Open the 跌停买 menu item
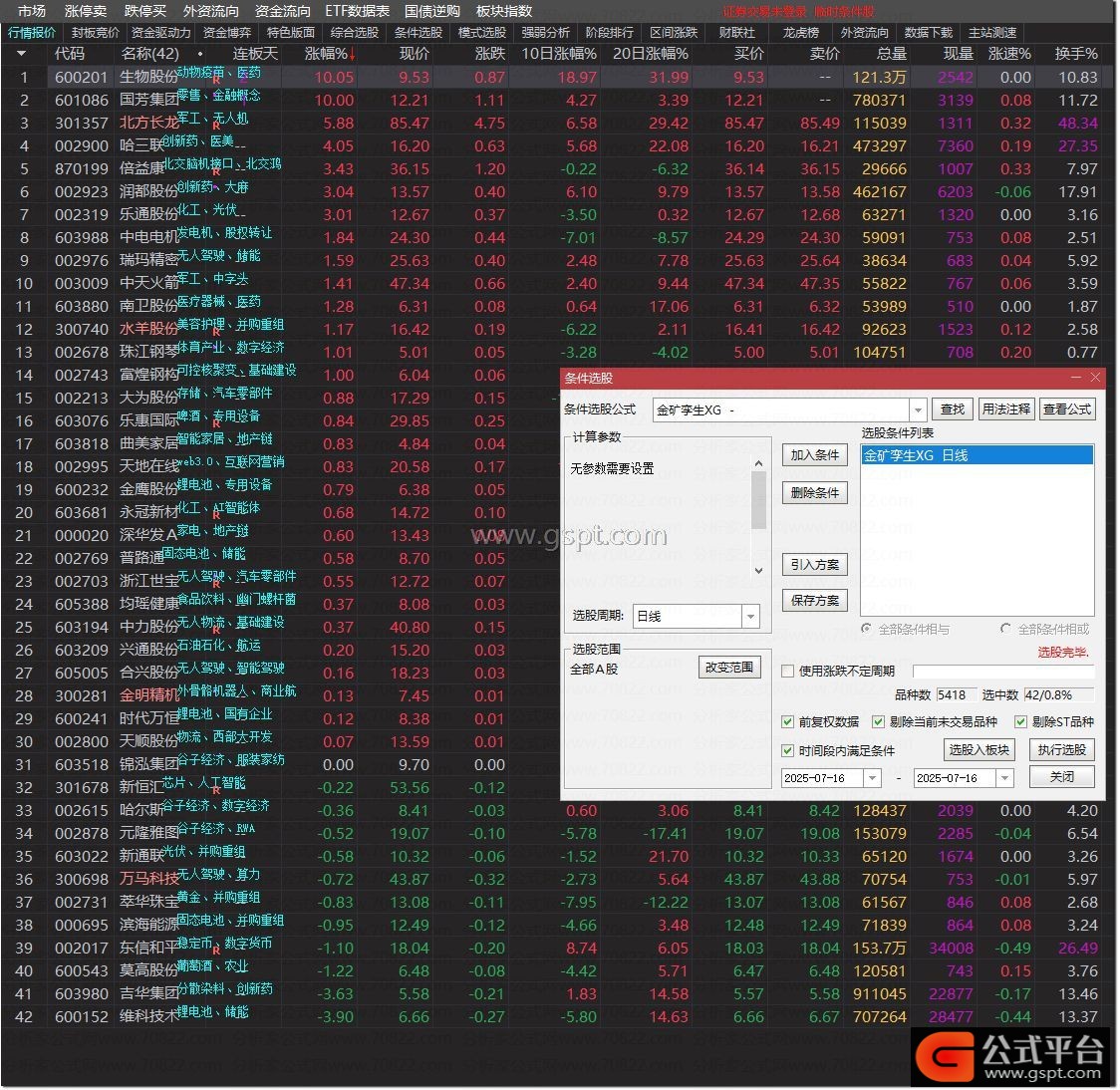Screen dimensions: 1120x1090 145,11
